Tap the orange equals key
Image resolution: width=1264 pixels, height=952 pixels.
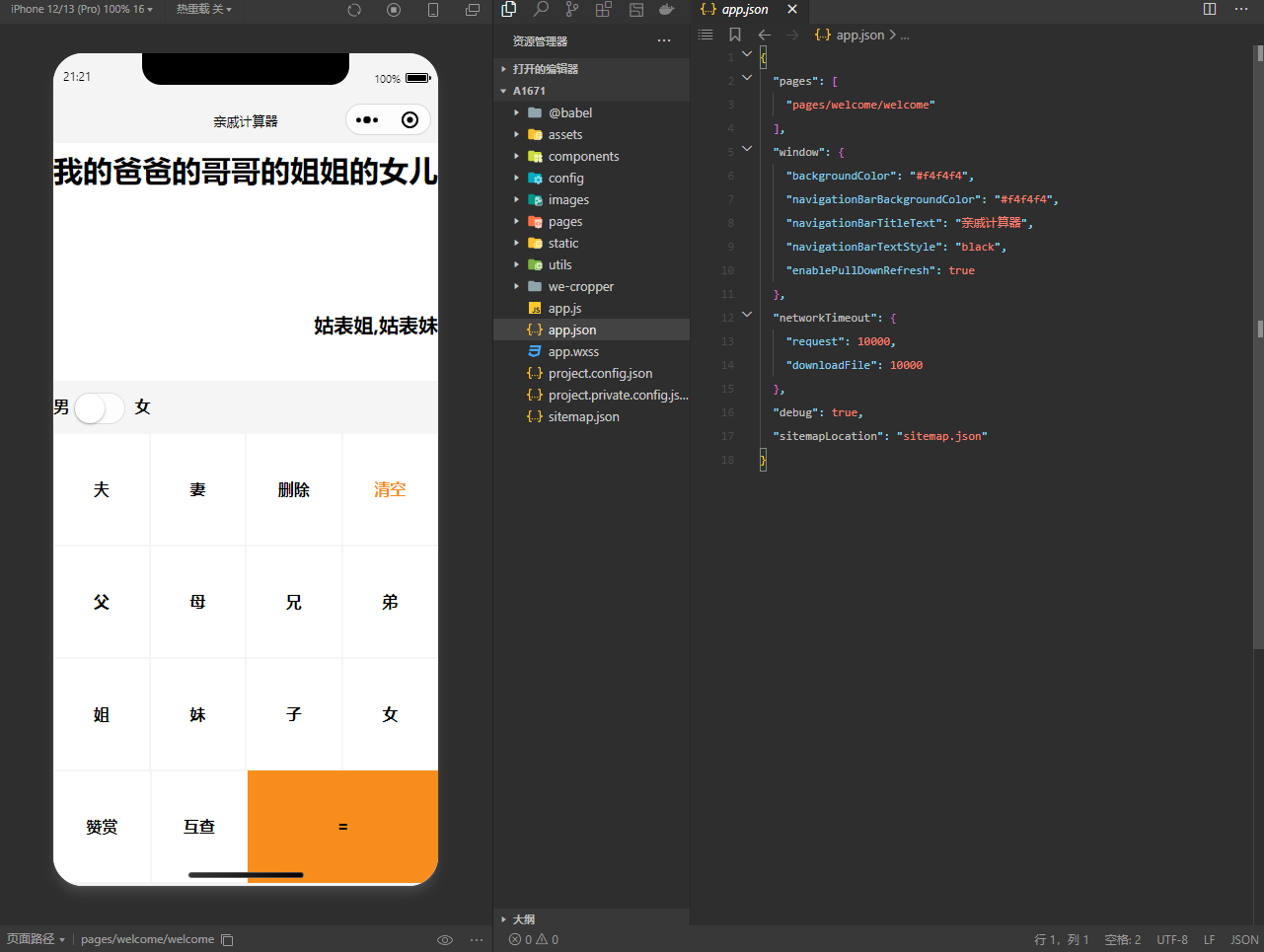pyautogui.click(x=342, y=827)
